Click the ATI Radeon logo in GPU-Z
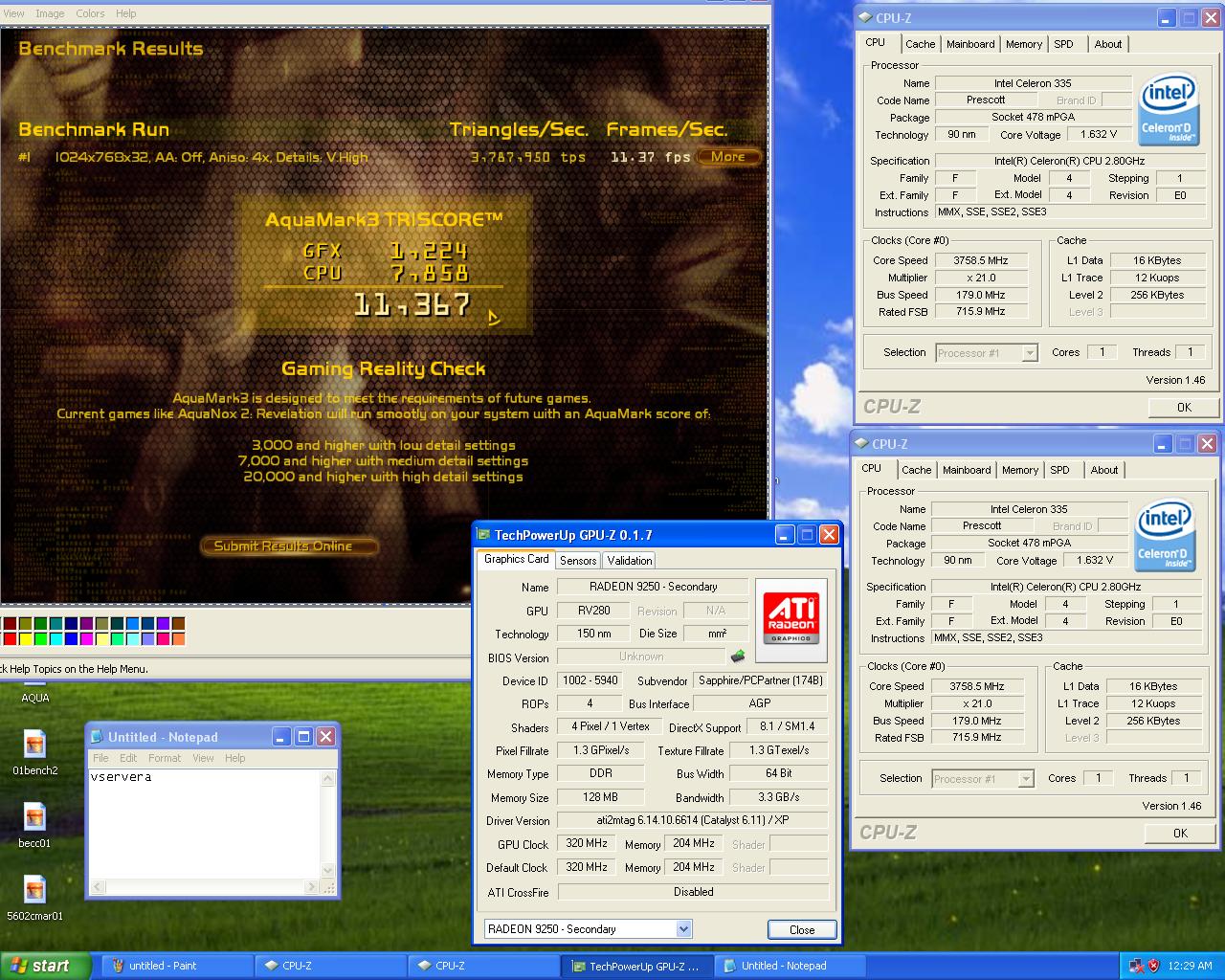 (x=791, y=619)
